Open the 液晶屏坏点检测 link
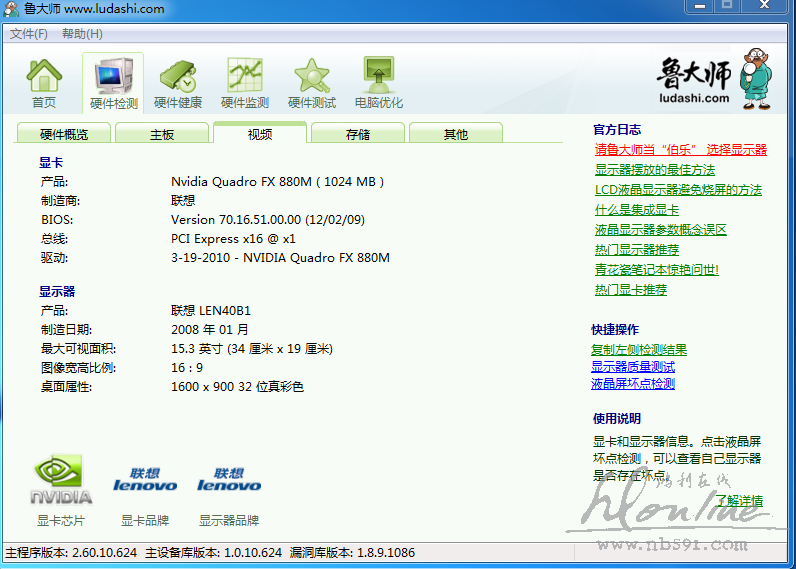Image resolution: width=796 pixels, height=569 pixels. pyautogui.click(x=633, y=384)
